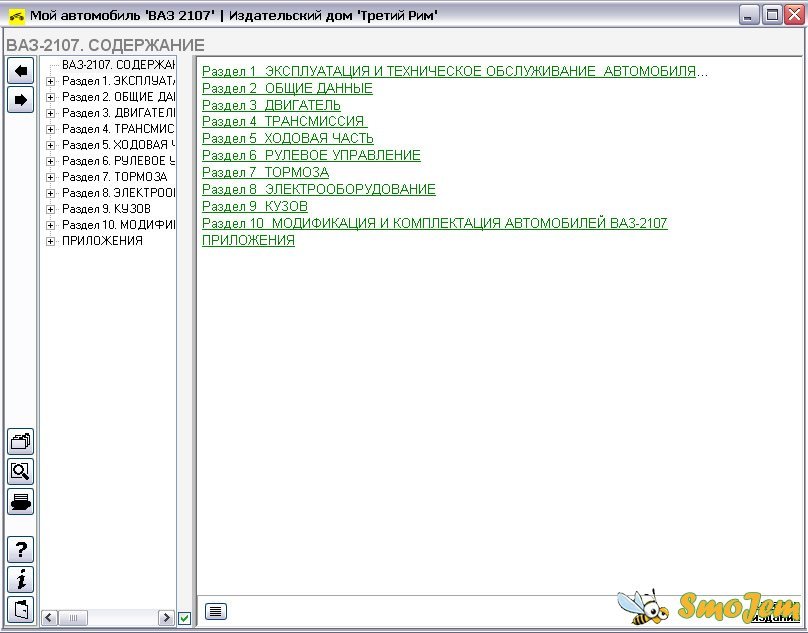Screen dimensions: 808x633
Task: Open link Раздел 2 ОБЩИЕ ДАННЫЕ
Action: [287, 88]
